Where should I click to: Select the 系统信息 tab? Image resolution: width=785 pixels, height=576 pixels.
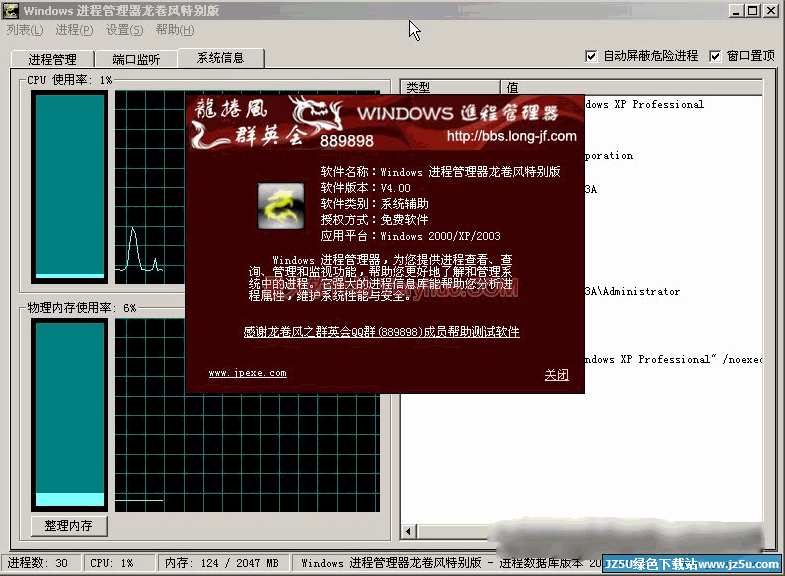(220, 58)
